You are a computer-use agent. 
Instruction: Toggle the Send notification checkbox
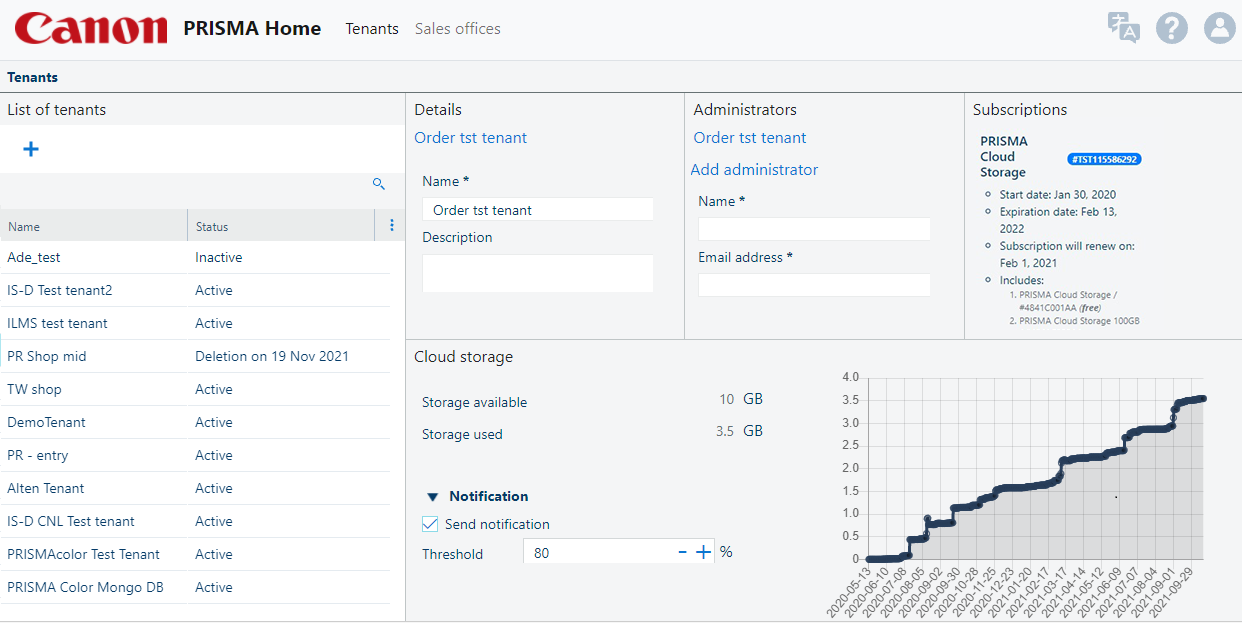[430, 524]
